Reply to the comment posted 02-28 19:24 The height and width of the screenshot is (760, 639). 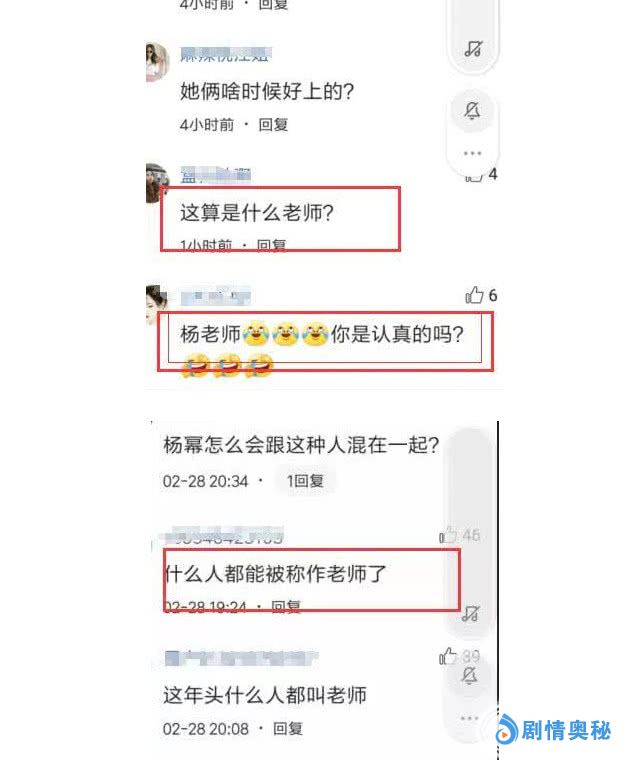[x=286, y=606]
